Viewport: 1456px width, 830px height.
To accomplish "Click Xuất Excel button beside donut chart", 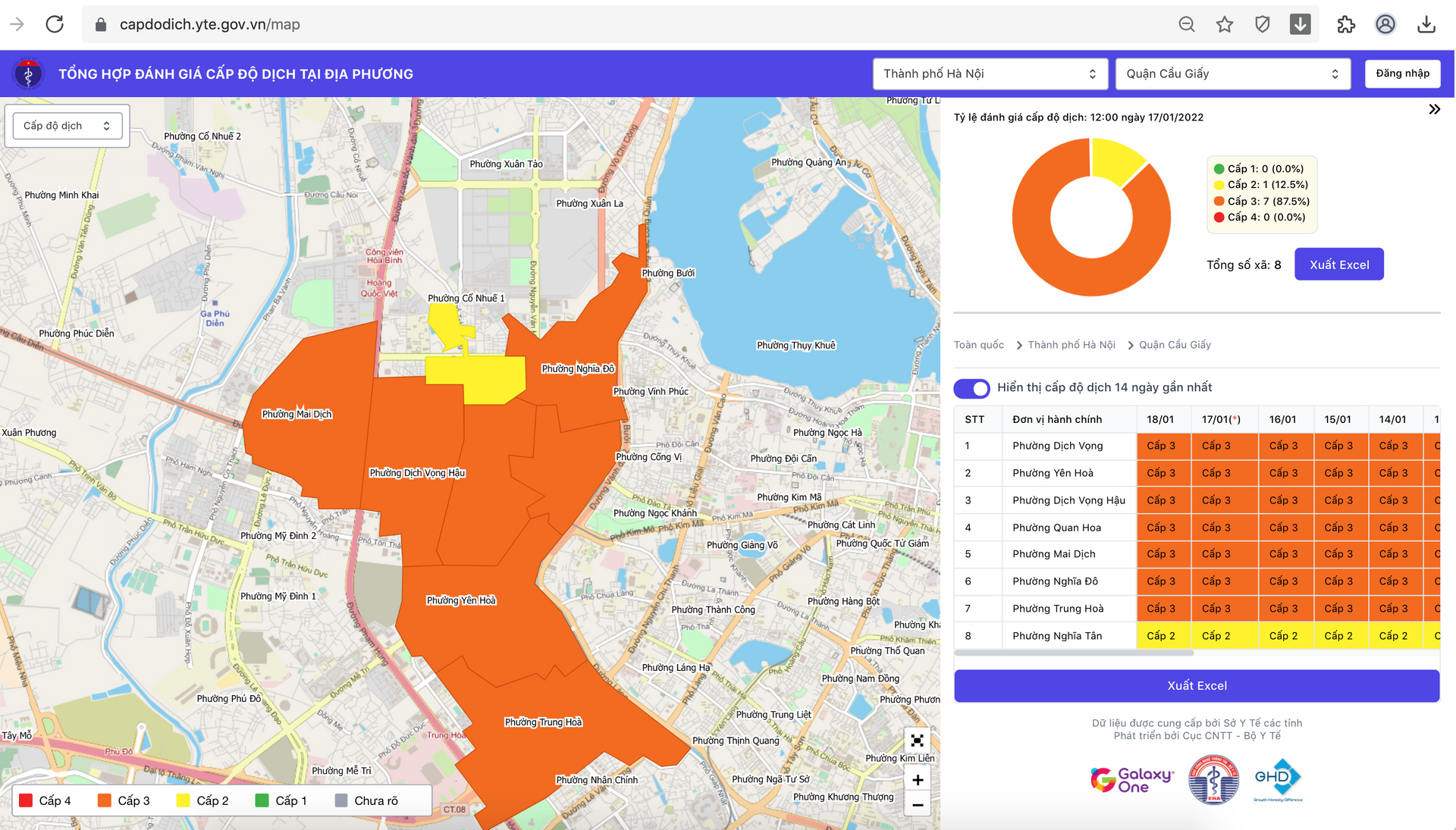I will pos(1339,265).
